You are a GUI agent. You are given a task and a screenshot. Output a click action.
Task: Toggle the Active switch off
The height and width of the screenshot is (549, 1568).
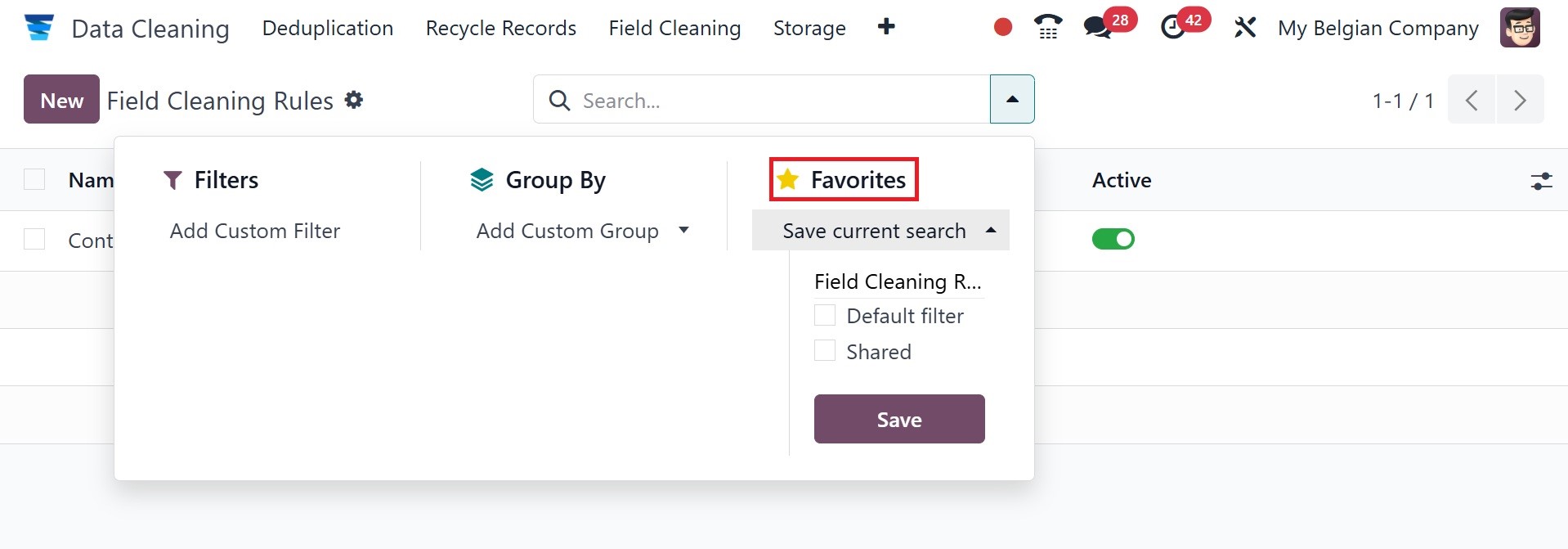coord(1113,239)
